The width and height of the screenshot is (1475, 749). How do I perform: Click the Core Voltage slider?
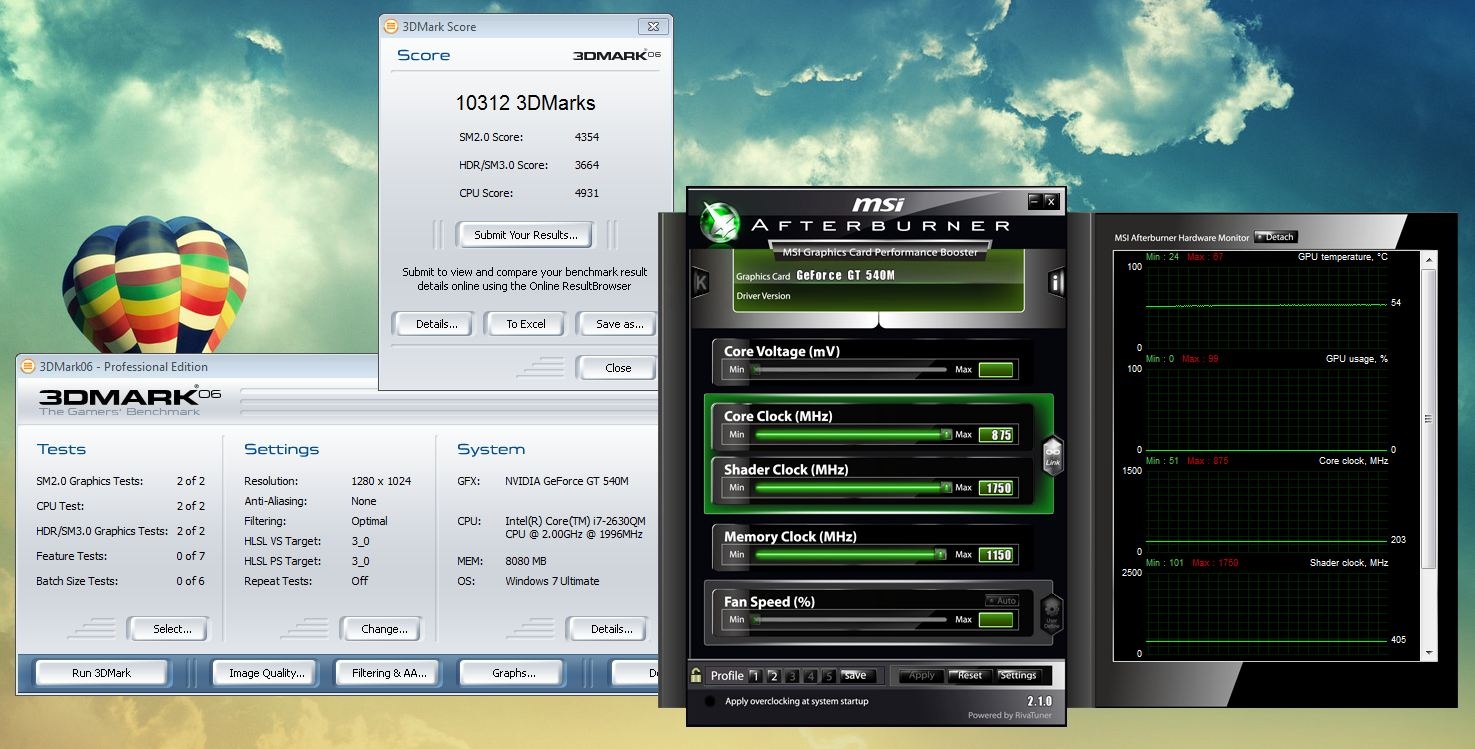(848, 370)
